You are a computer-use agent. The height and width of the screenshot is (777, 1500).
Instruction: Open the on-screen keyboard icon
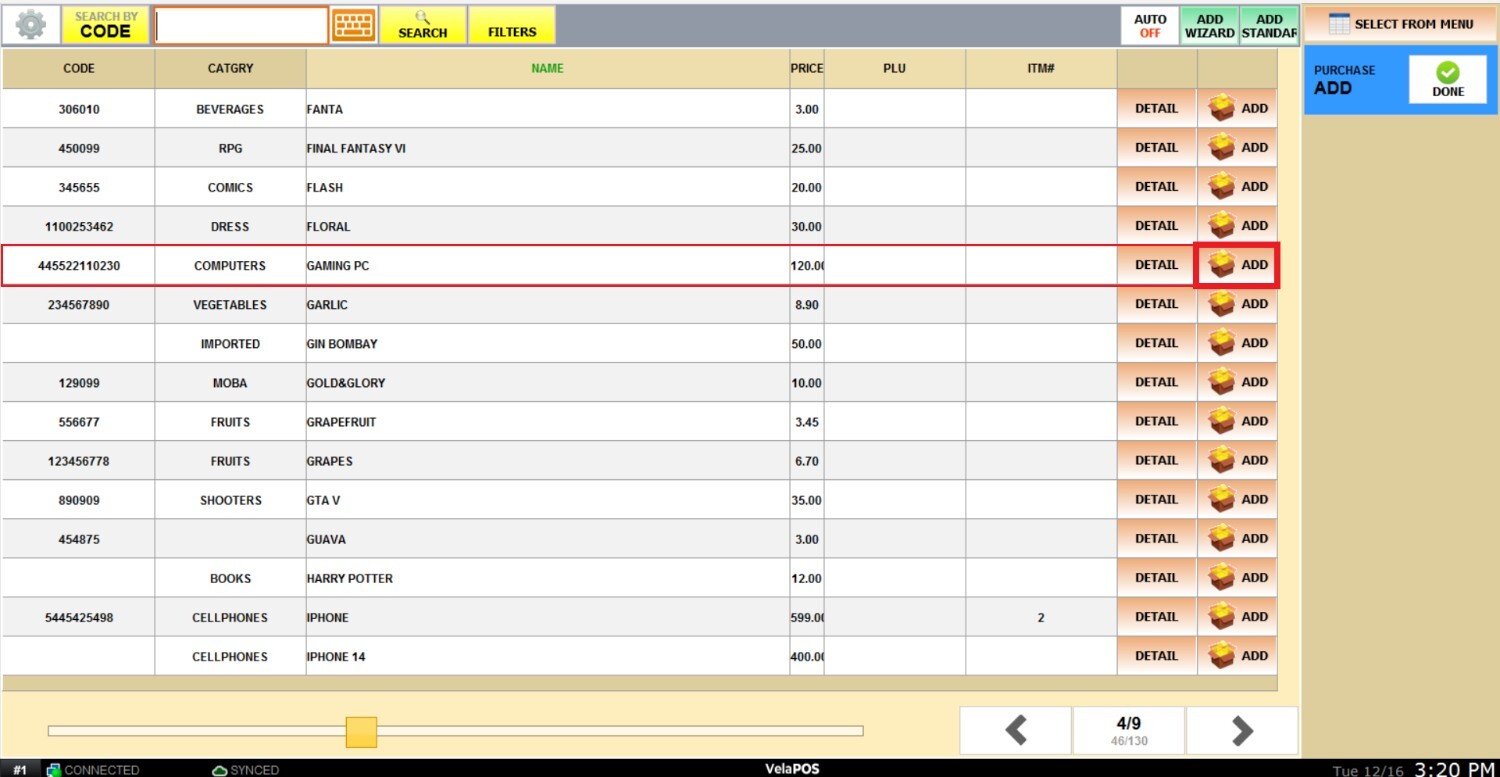(x=354, y=25)
